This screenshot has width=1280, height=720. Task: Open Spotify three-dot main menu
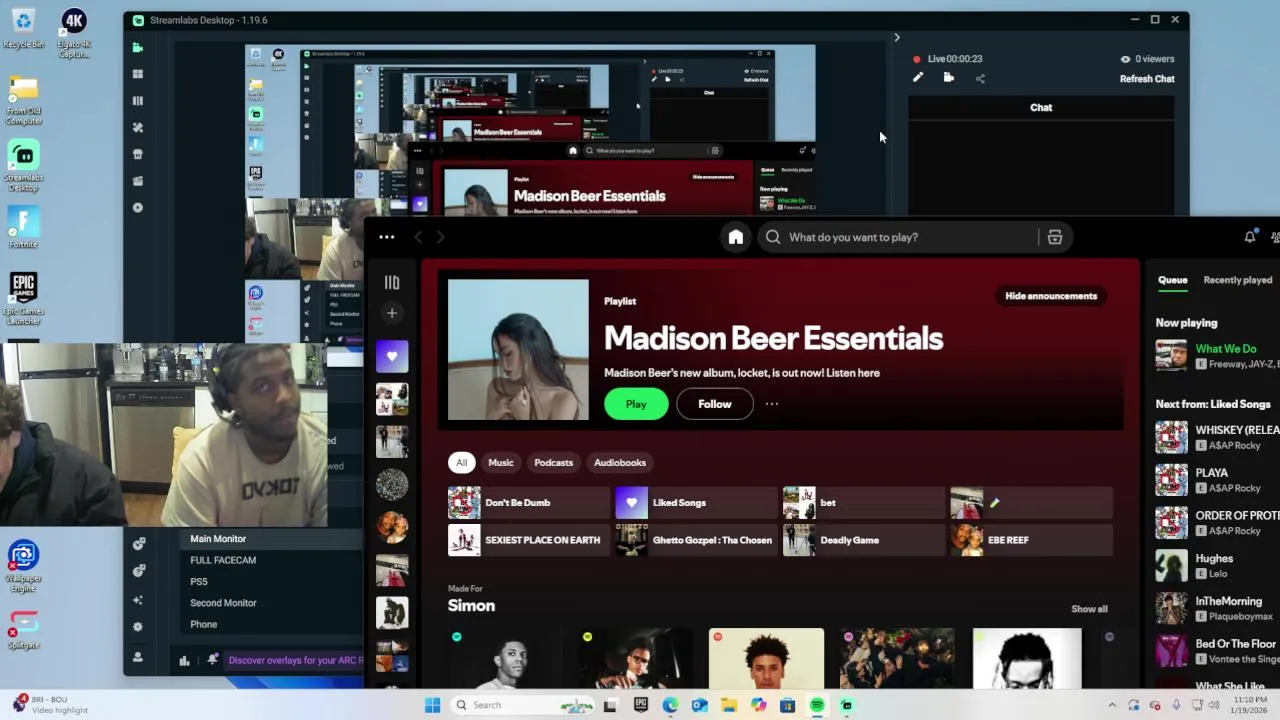tap(387, 237)
